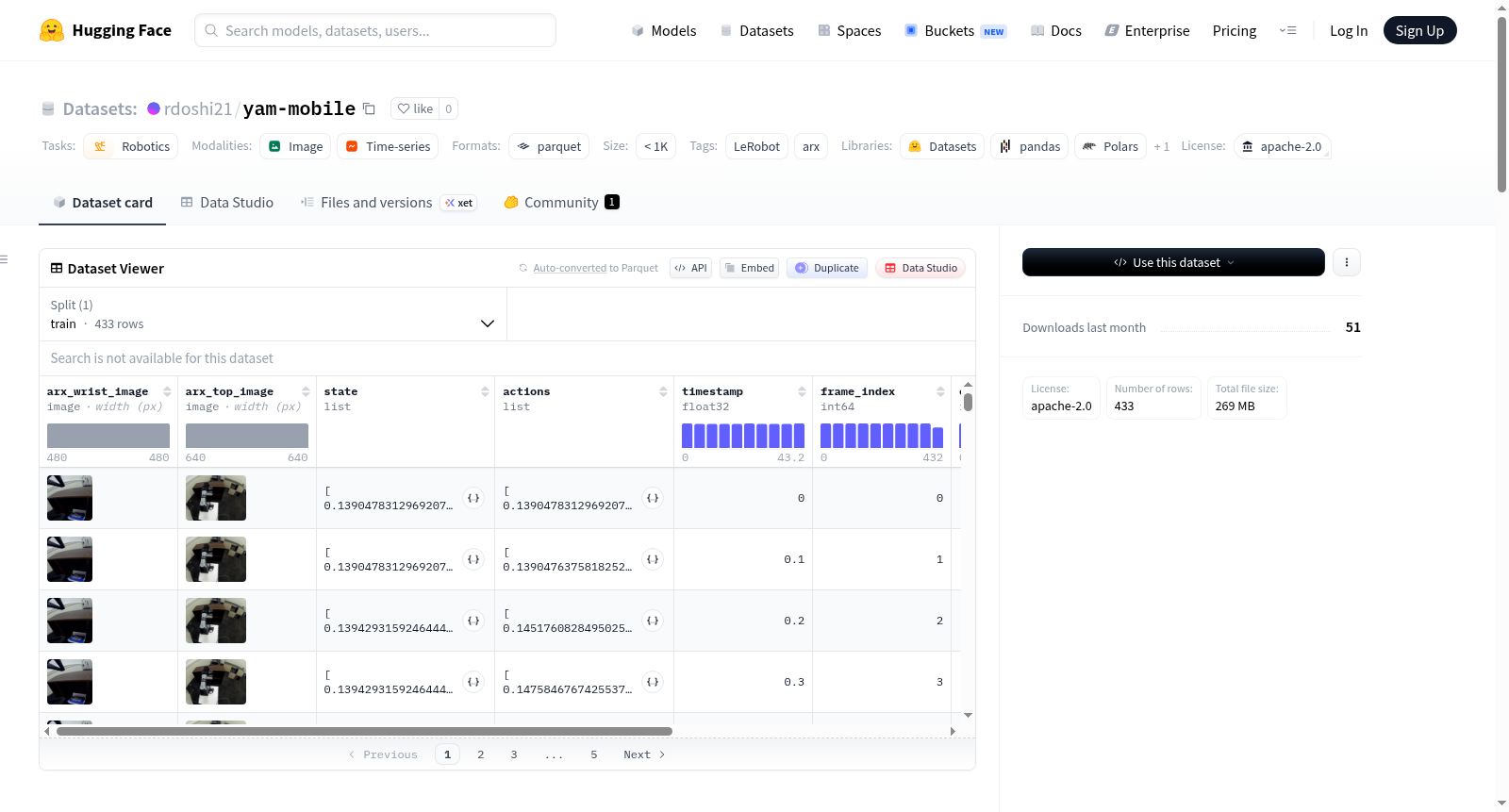The image size is (1509, 812).
Task: Click the Hugging Face logo
Action: point(105,30)
